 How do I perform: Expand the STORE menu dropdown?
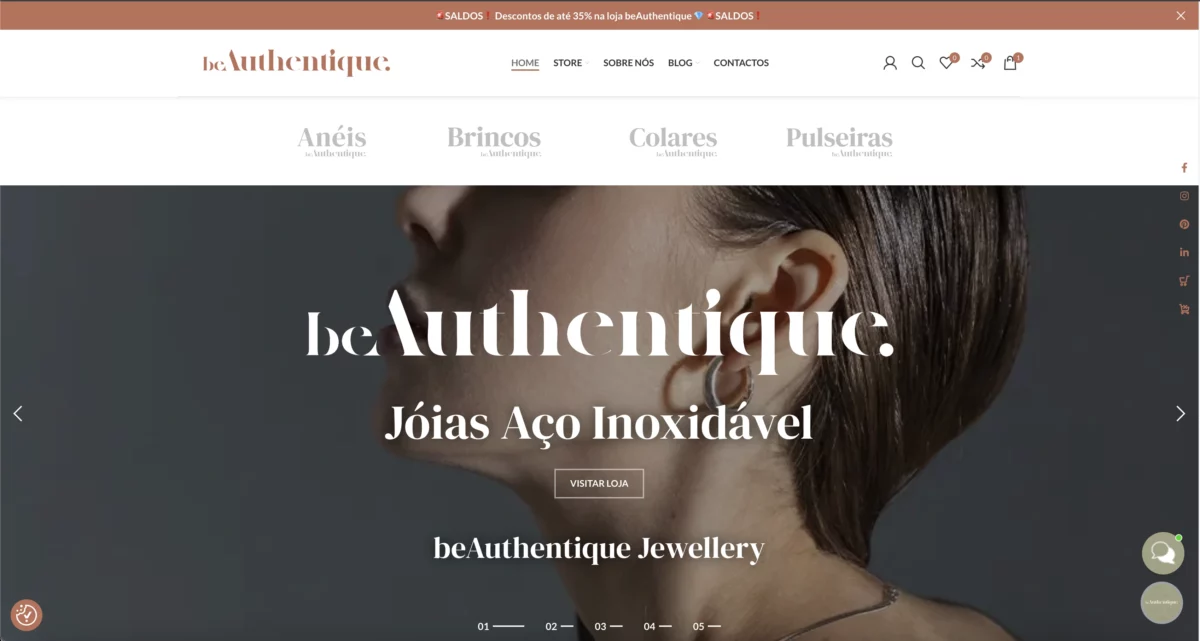(570, 63)
